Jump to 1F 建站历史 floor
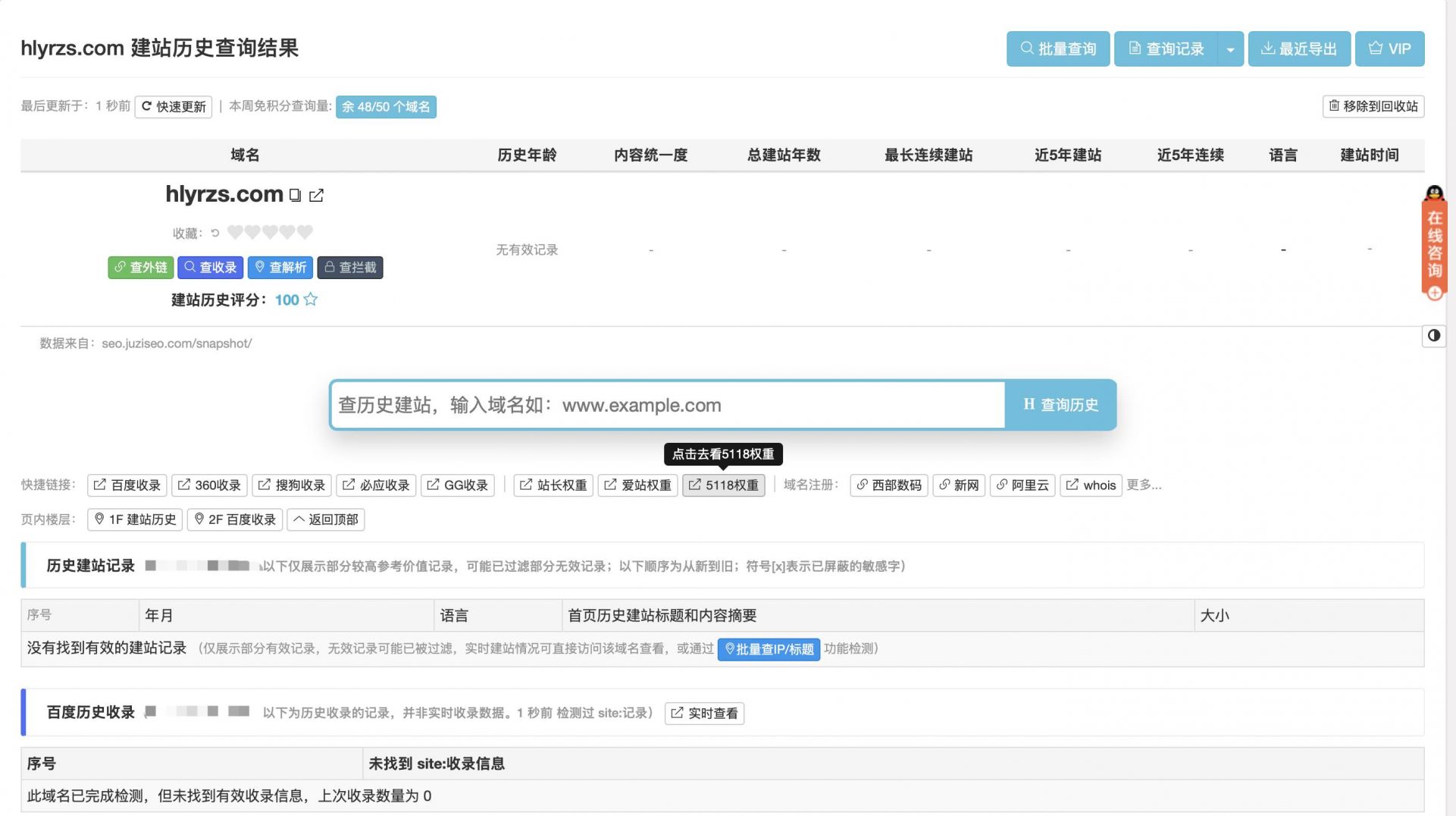 pyautogui.click(x=135, y=519)
